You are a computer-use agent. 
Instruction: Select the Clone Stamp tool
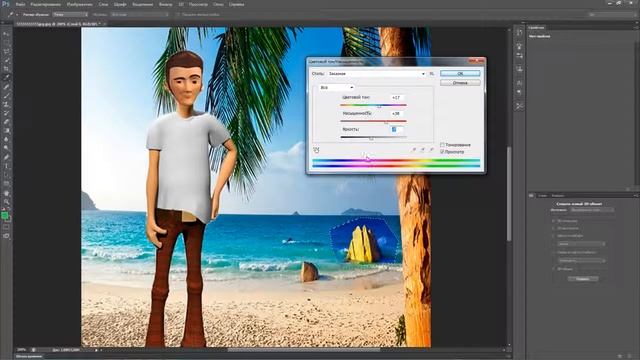pos(6,104)
